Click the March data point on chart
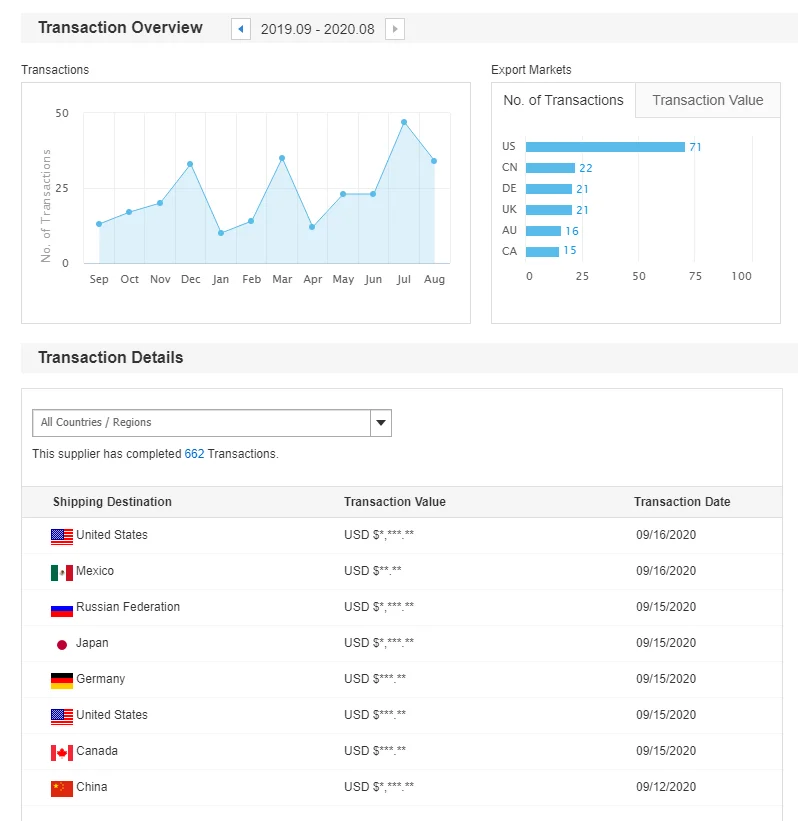Screen dimensions: 798x821 (x=282, y=158)
